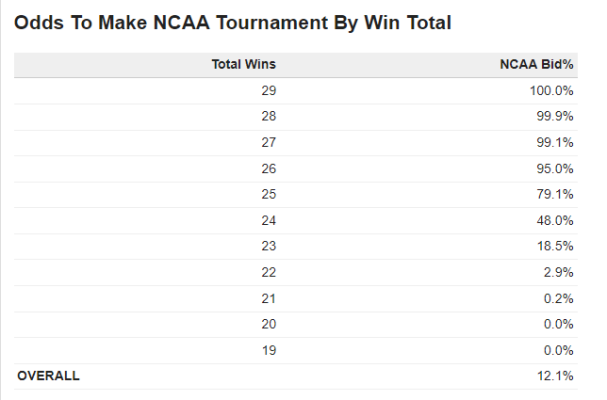This screenshot has width=607, height=400.
Task: Click the 95.0% bid value
Action: 555,169
